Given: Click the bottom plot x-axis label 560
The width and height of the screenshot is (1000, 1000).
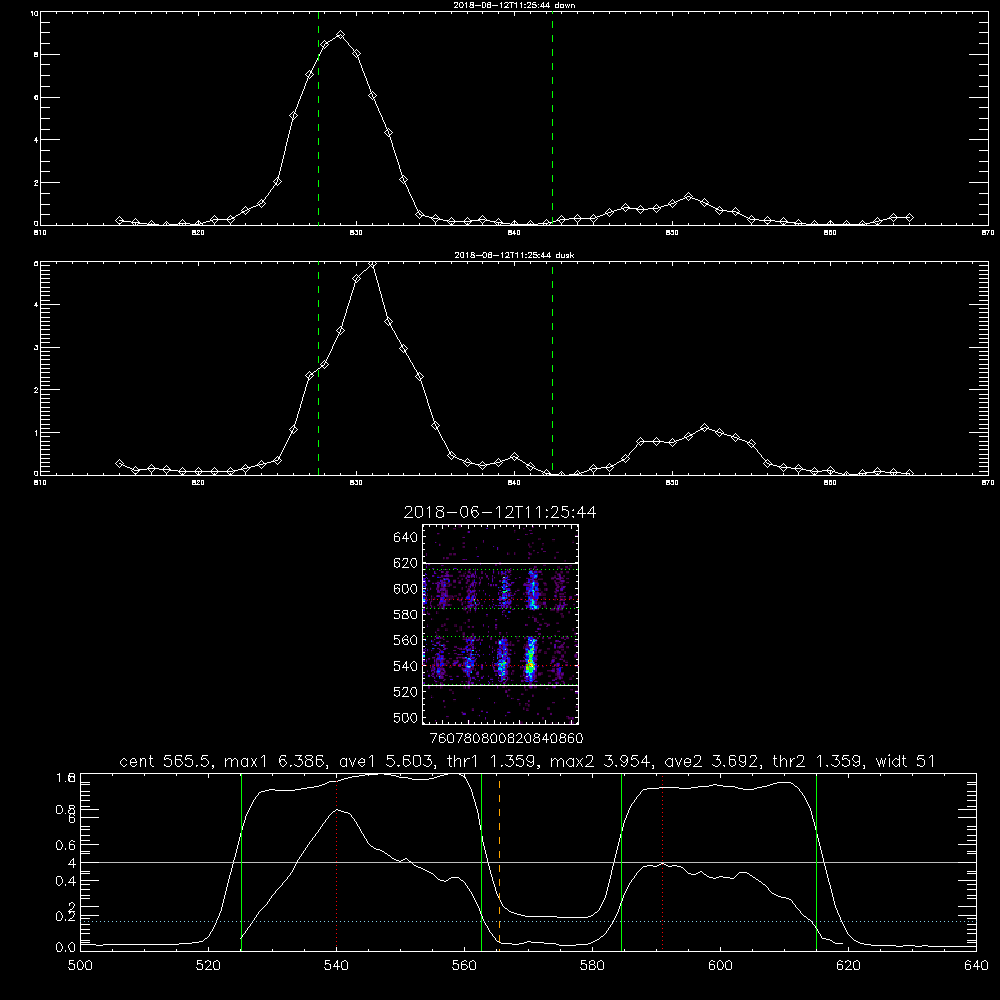Looking at the screenshot, I should pos(464,966).
